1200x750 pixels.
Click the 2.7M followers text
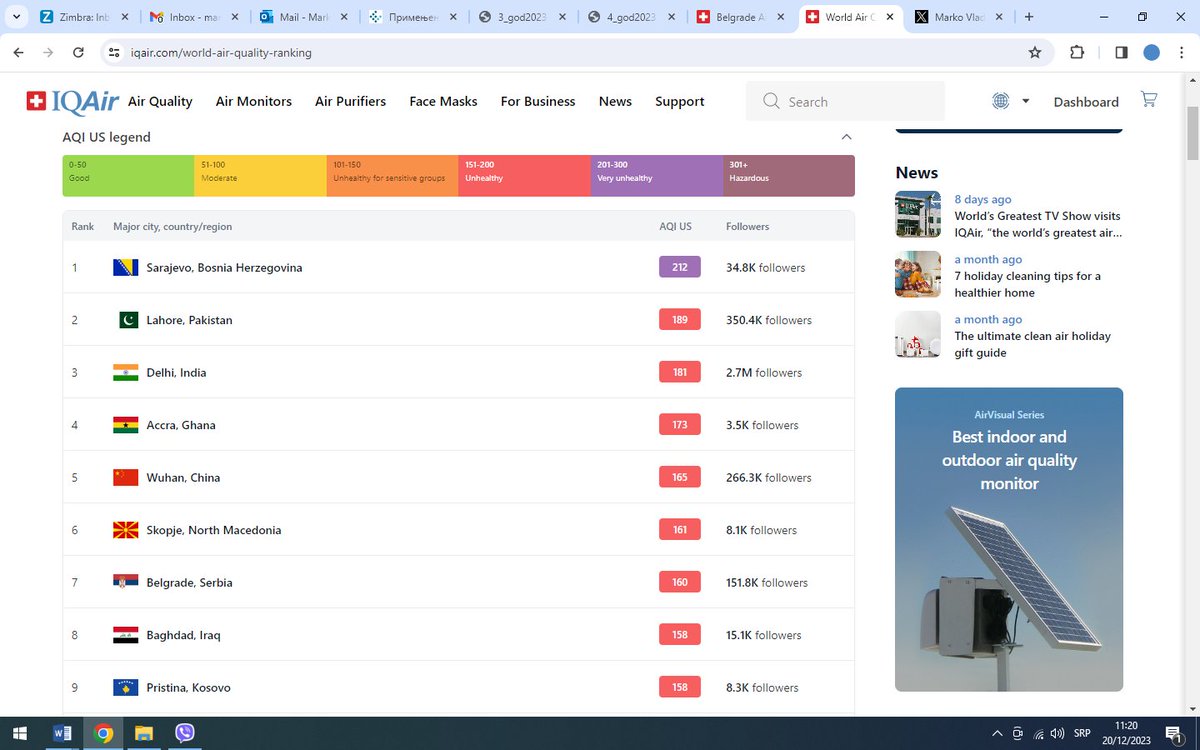[x=764, y=372]
